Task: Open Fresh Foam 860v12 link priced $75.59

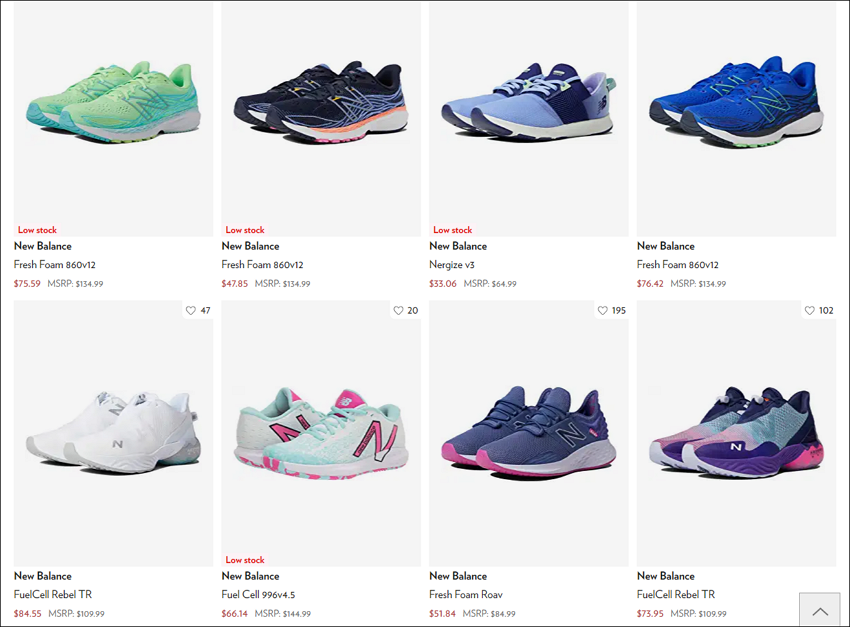Action: point(55,264)
